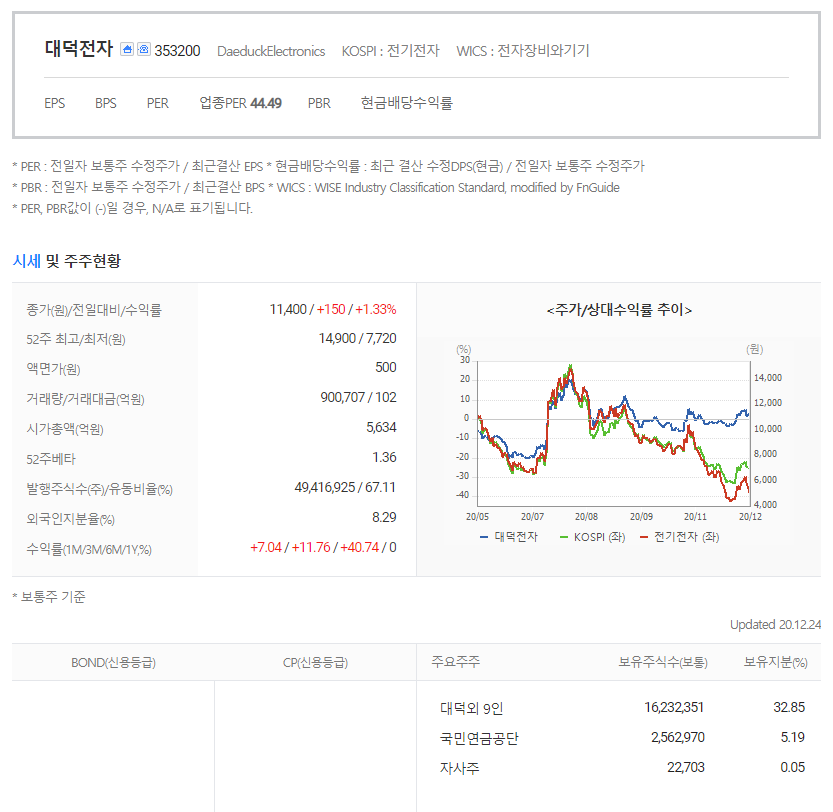
Task: Click the market cap value 5,634
Action: pos(381,428)
